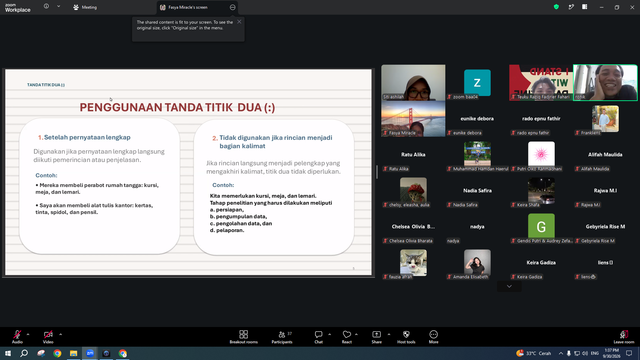Click the taskbar volume icon

pos(584,353)
